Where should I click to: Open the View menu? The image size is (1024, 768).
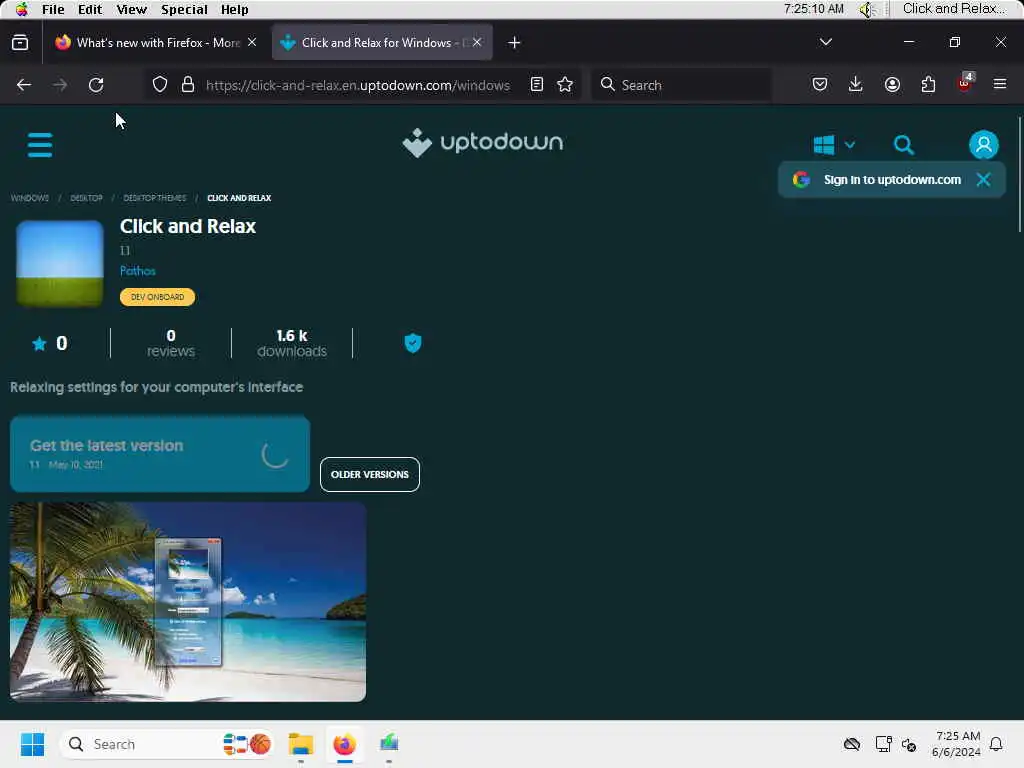pos(131,9)
